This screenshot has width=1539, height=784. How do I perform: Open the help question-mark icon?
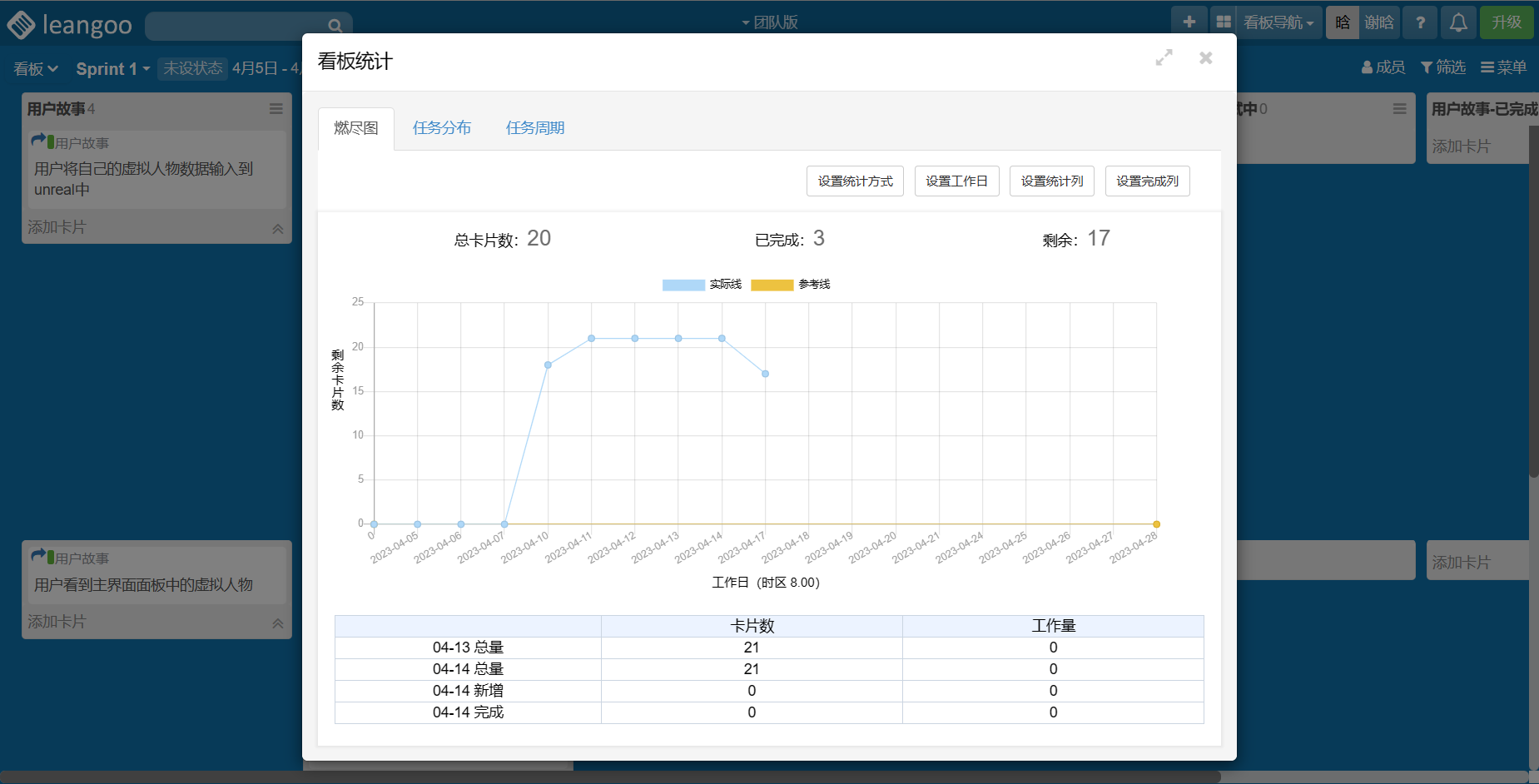click(x=1420, y=22)
